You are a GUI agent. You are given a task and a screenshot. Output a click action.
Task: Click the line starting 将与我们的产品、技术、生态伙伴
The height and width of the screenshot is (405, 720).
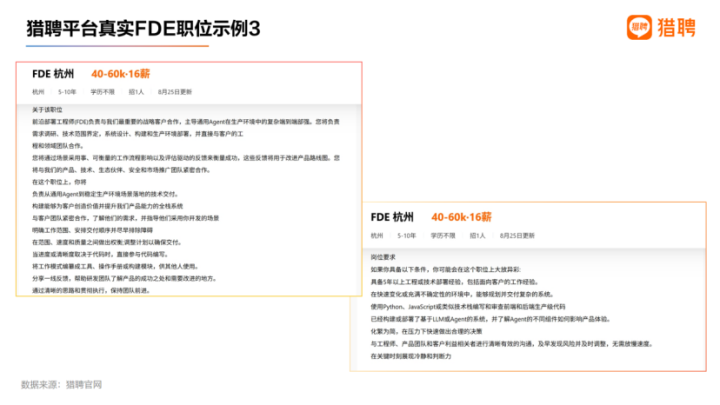pos(122,169)
